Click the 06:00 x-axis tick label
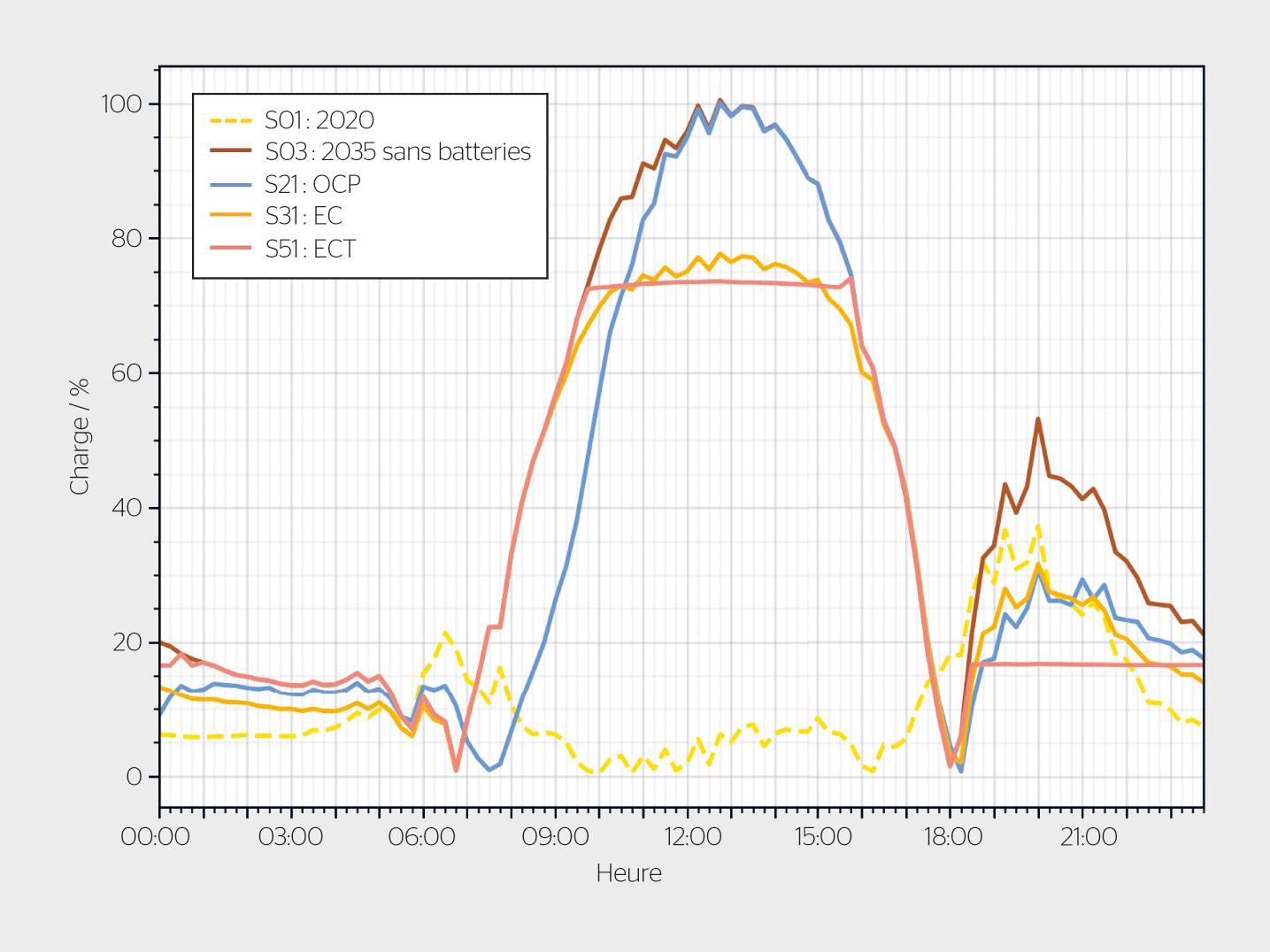This screenshot has height=952, width=1270. point(421,837)
